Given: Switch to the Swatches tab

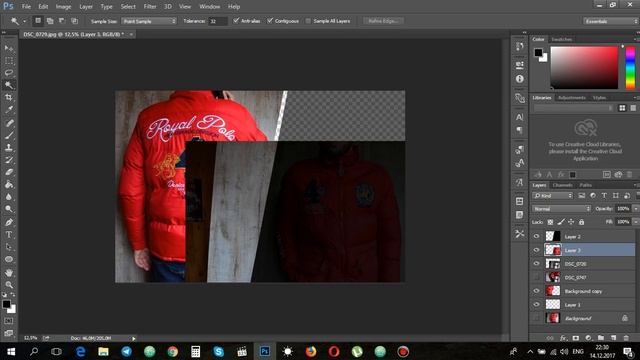Looking at the screenshot, I should click(x=562, y=39).
